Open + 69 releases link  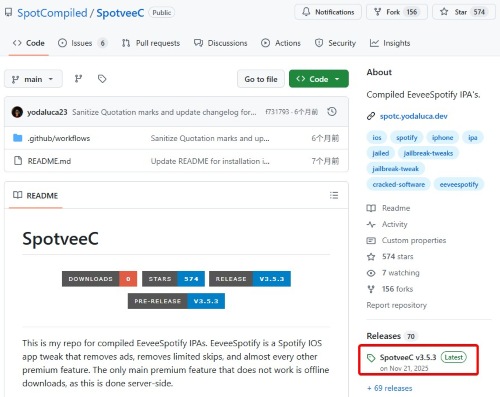389,388
